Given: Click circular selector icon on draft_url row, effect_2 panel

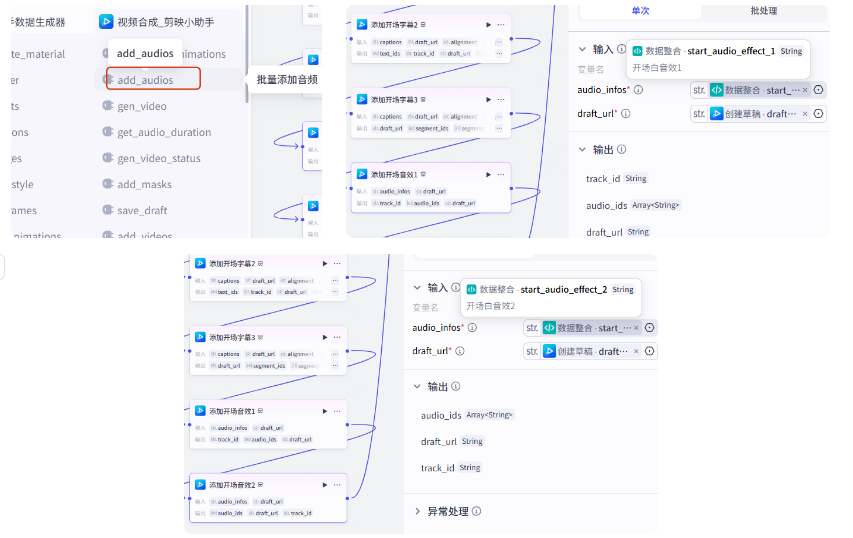Looking at the screenshot, I should 650,351.
